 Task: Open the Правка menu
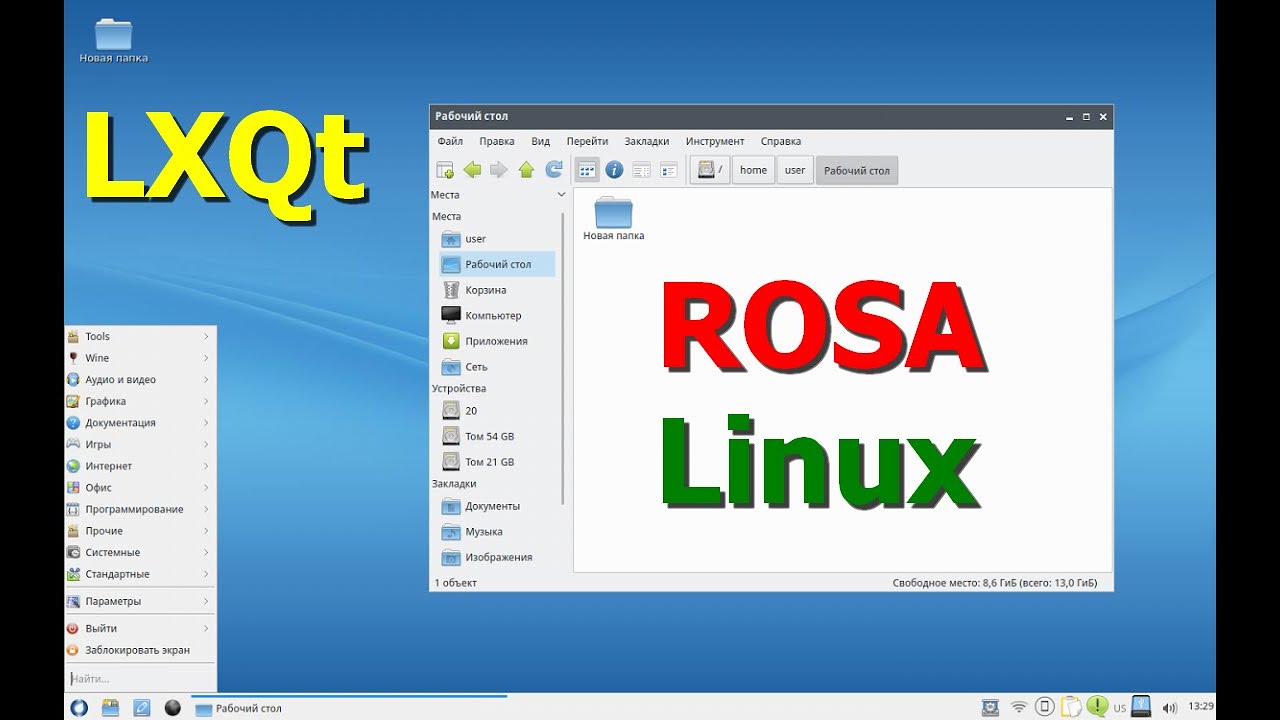coord(497,141)
